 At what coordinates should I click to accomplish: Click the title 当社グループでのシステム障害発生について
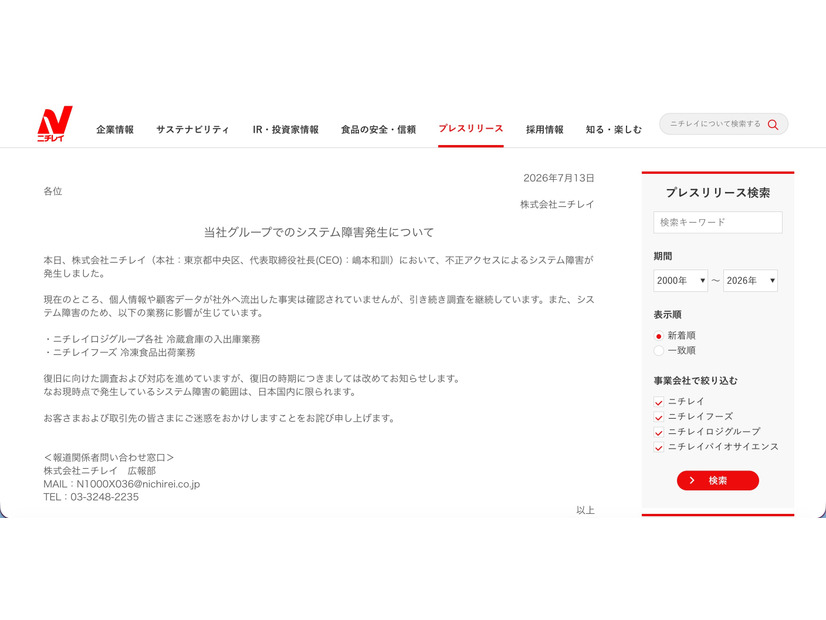click(x=319, y=232)
